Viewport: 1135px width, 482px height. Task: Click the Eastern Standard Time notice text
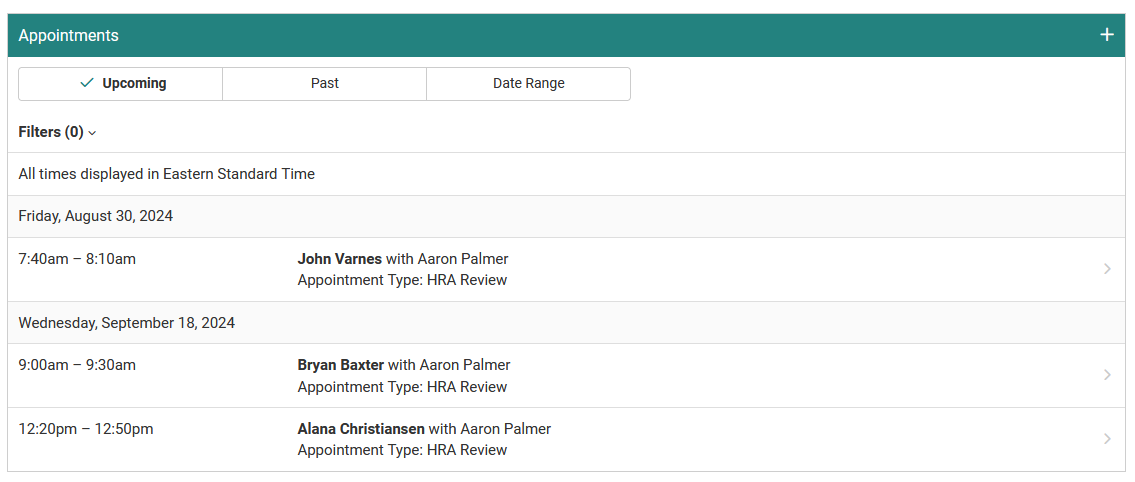pos(166,174)
